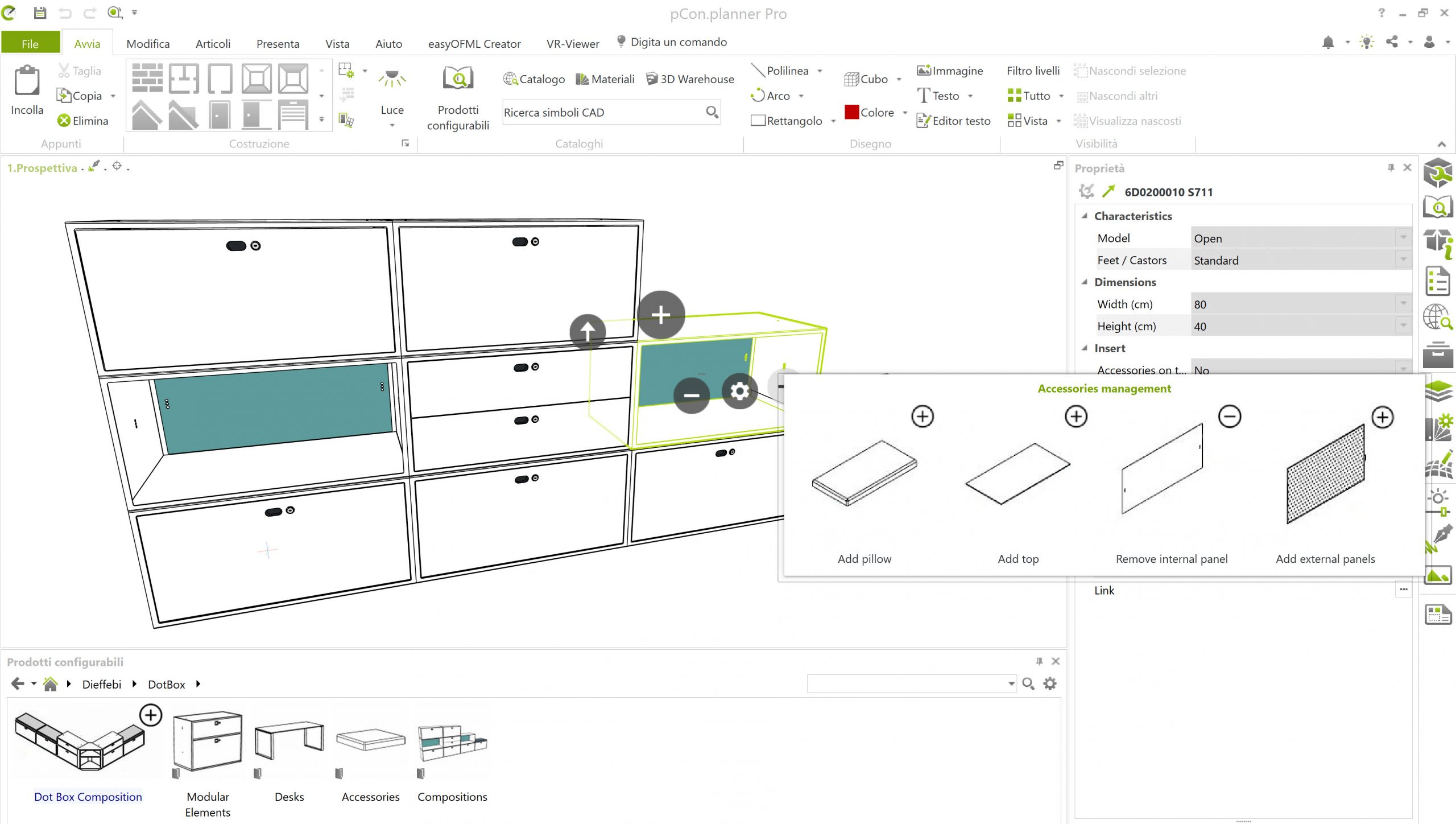Click the search magnifier in Ricerca simboli CAD
This screenshot has width=1456, height=824.
tap(712, 112)
